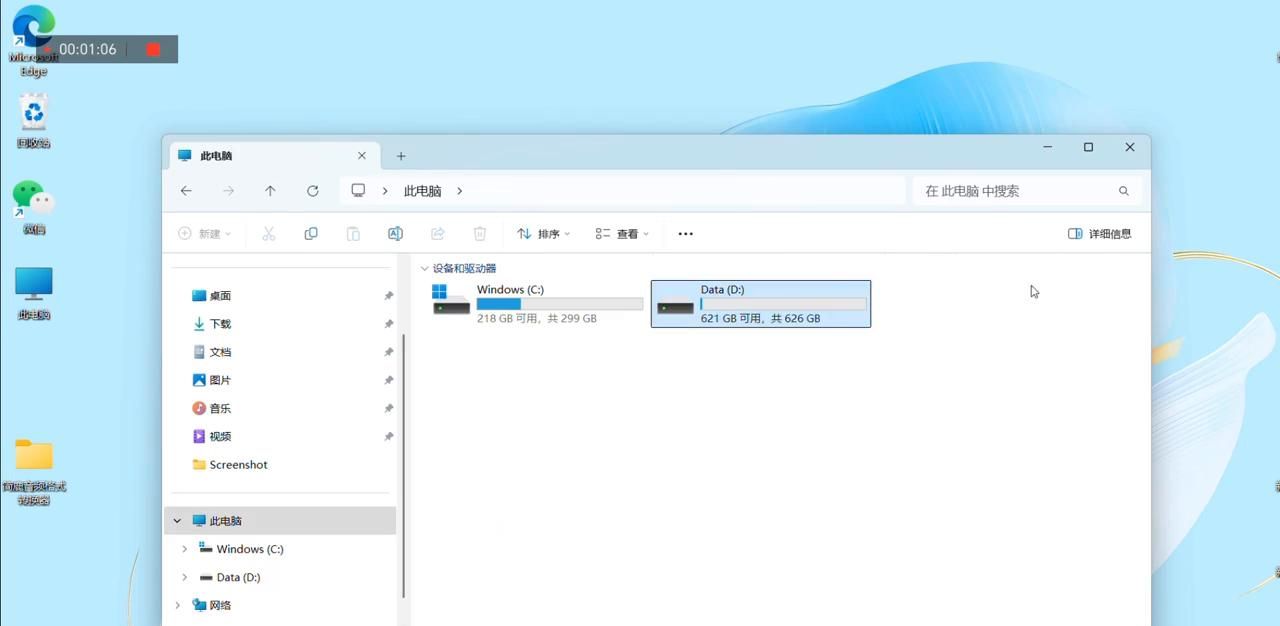Click the Cut scissors icon
The height and width of the screenshot is (626, 1280).
(269, 234)
